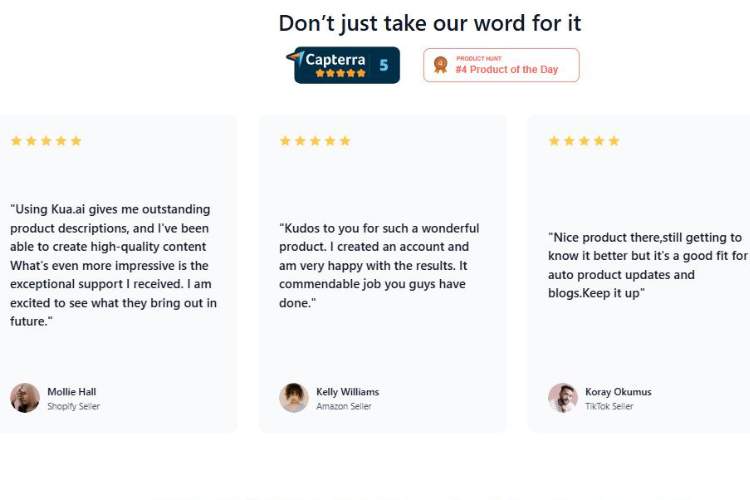The width and height of the screenshot is (750, 500).
Task: Click Koray Okumus' profile avatar
Action: click(563, 398)
